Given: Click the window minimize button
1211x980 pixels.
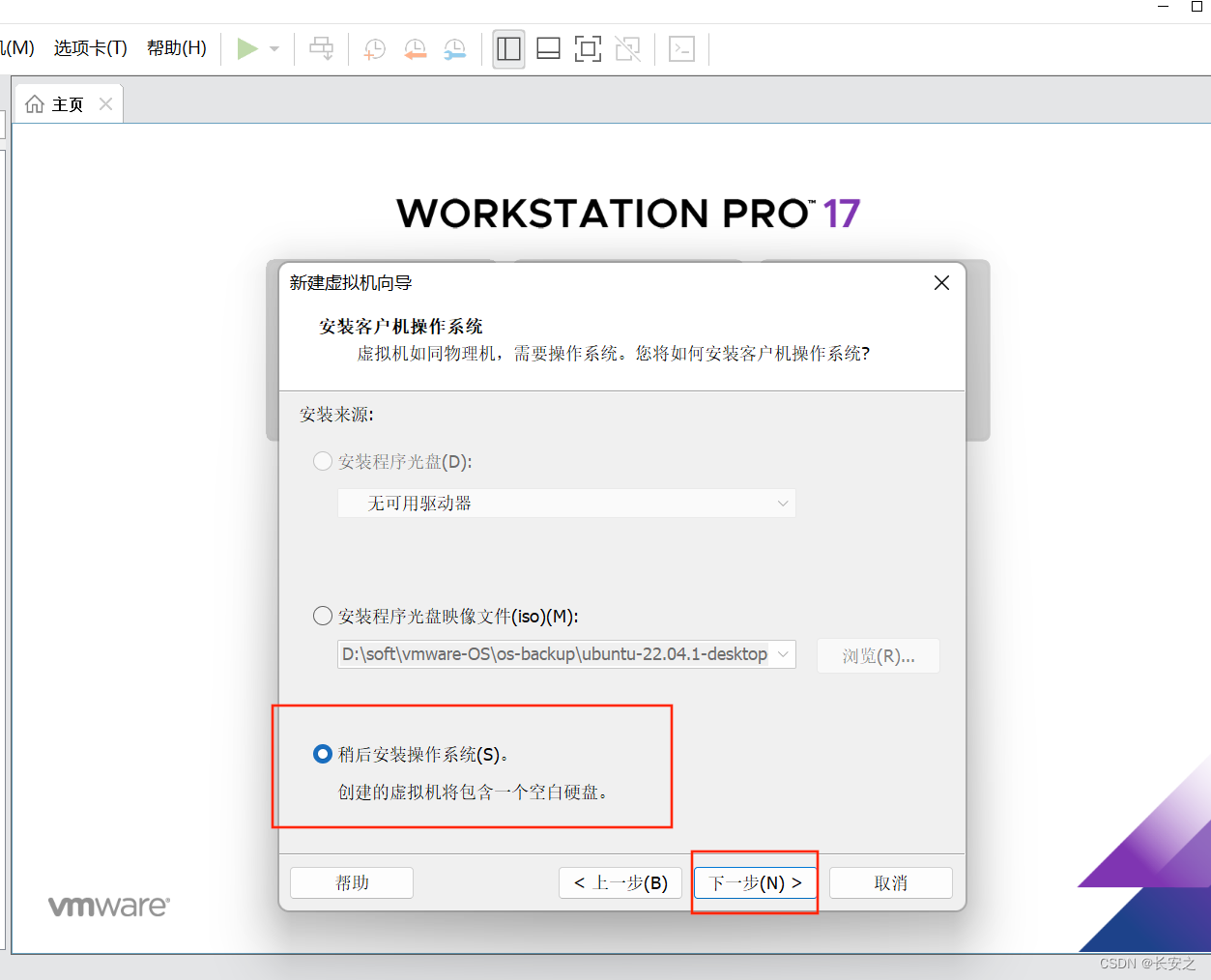Looking at the screenshot, I should click(1164, 6).
